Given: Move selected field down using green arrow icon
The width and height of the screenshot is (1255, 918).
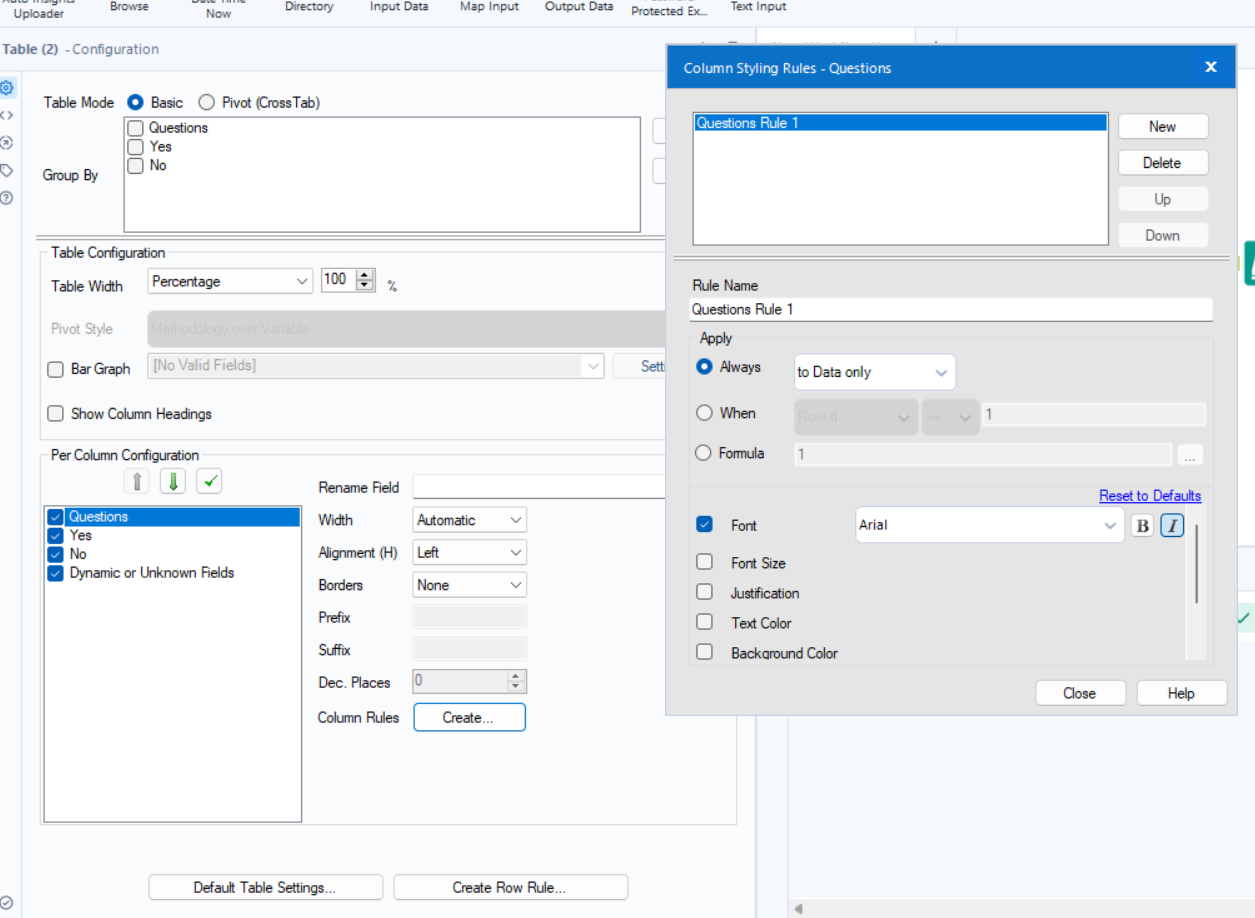Looking at the screenshot, I should click(172, 480).
